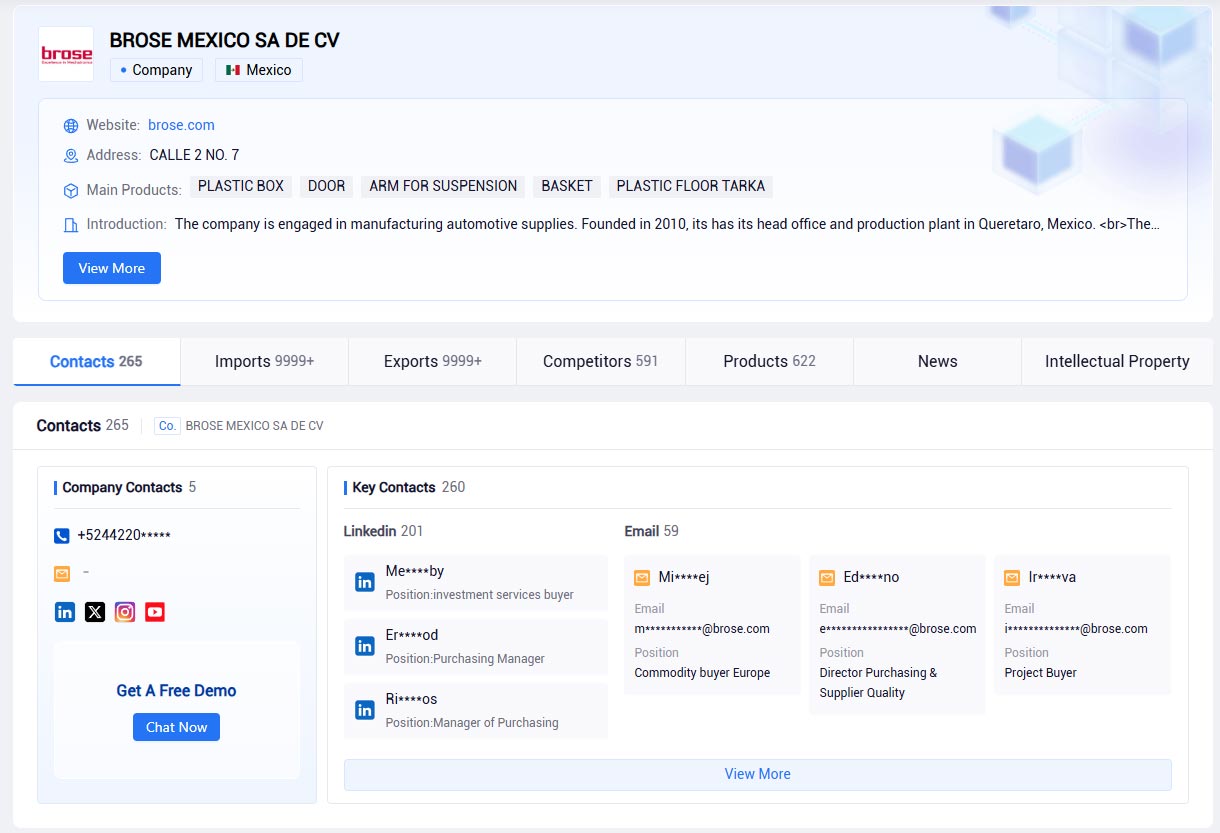
Task: Click the email icon for Mi****ej
Action: pyautogui.click(x=642, y=578)
